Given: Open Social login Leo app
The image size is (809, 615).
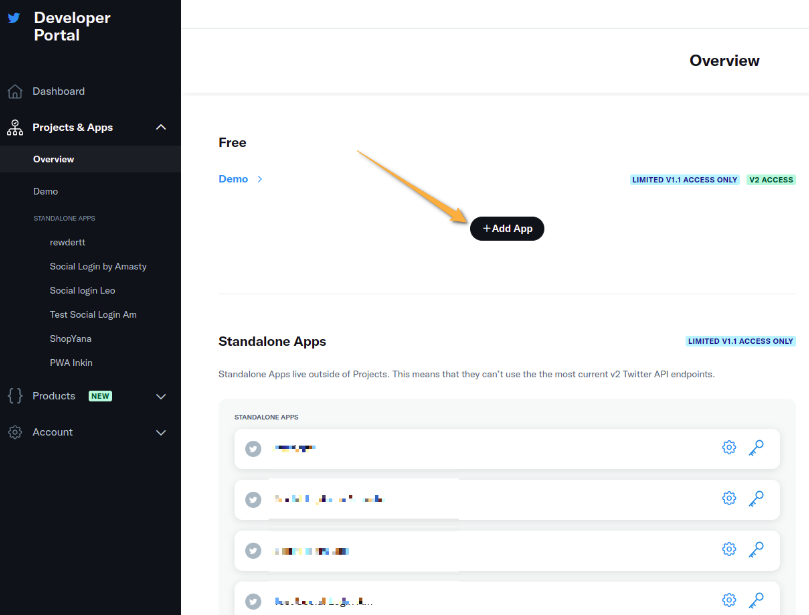Looking at the screenshot, I should click(x=83, y=291).
